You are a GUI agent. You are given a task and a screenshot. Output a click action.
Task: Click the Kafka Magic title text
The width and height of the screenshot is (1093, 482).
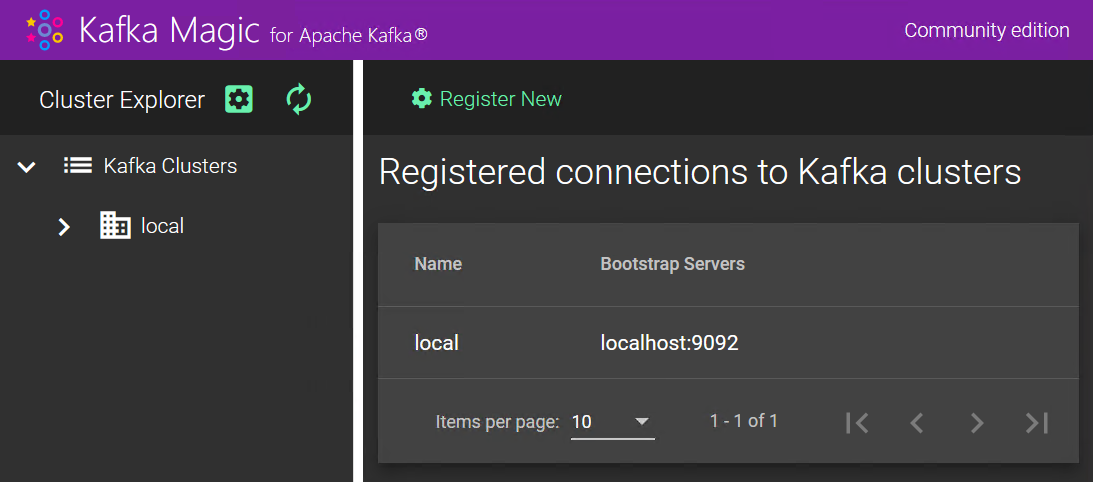(169, 30)
